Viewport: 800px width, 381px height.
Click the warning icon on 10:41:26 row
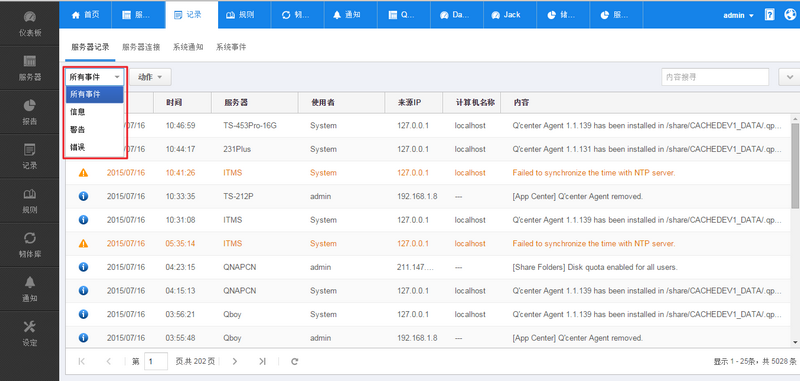(84, 173)
